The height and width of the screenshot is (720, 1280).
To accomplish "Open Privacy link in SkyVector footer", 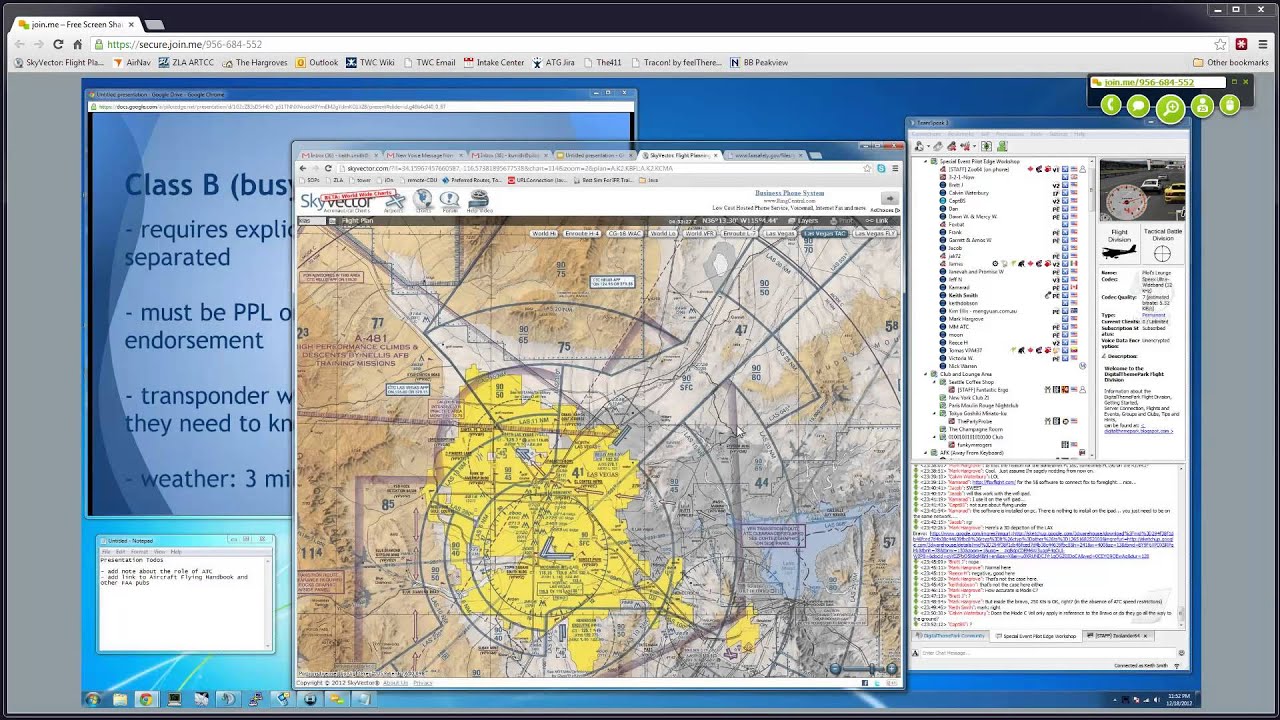I will 423,683.
